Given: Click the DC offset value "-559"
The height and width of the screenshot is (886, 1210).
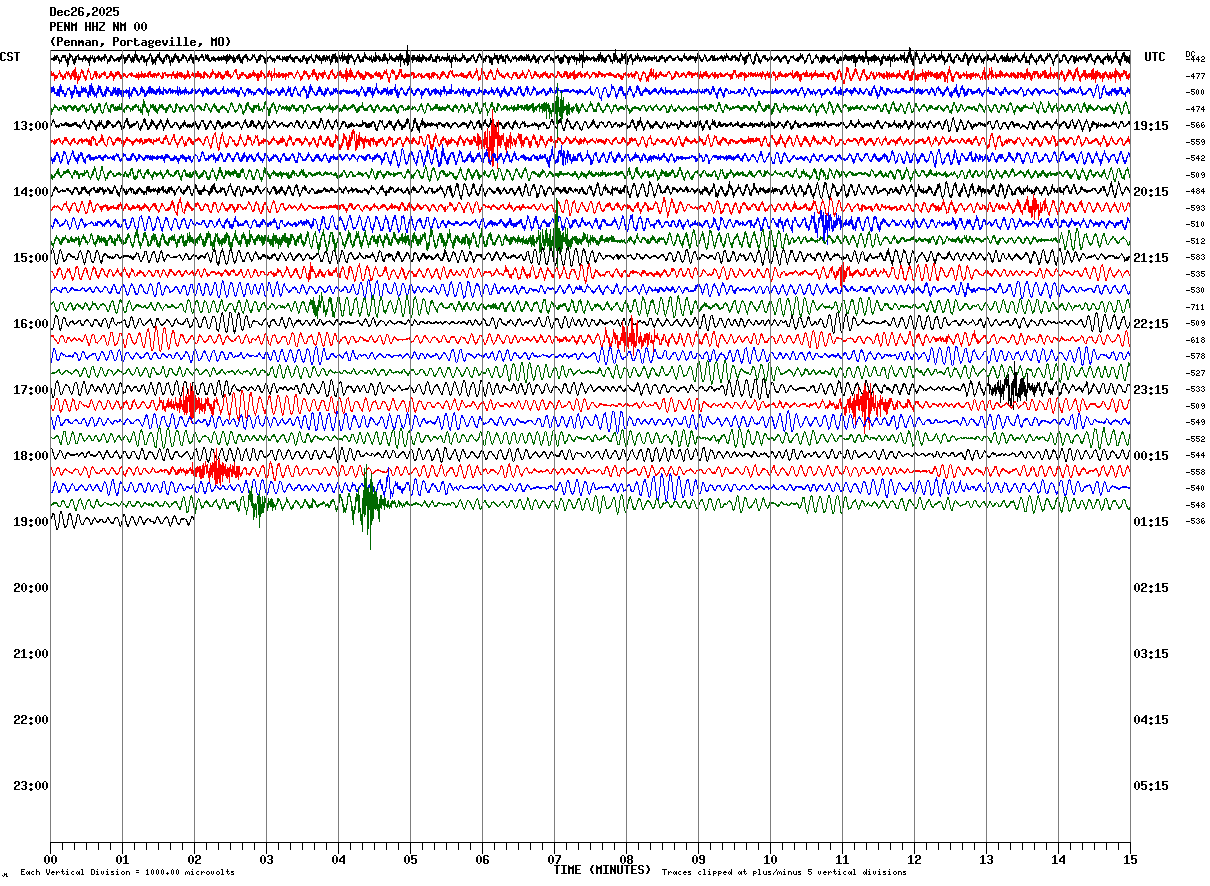Looking at the screenshot, I should tap(1196, 142).
